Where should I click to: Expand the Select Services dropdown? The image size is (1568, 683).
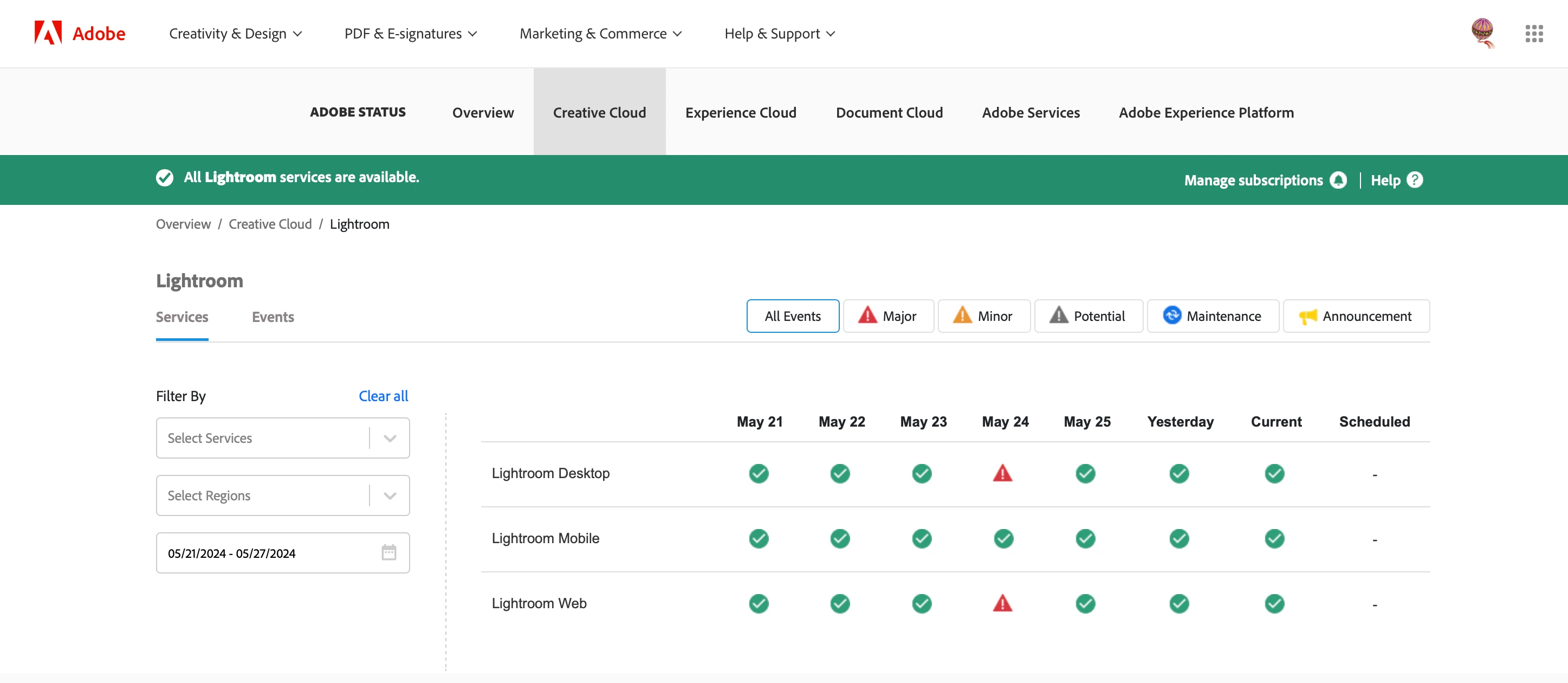390,439
